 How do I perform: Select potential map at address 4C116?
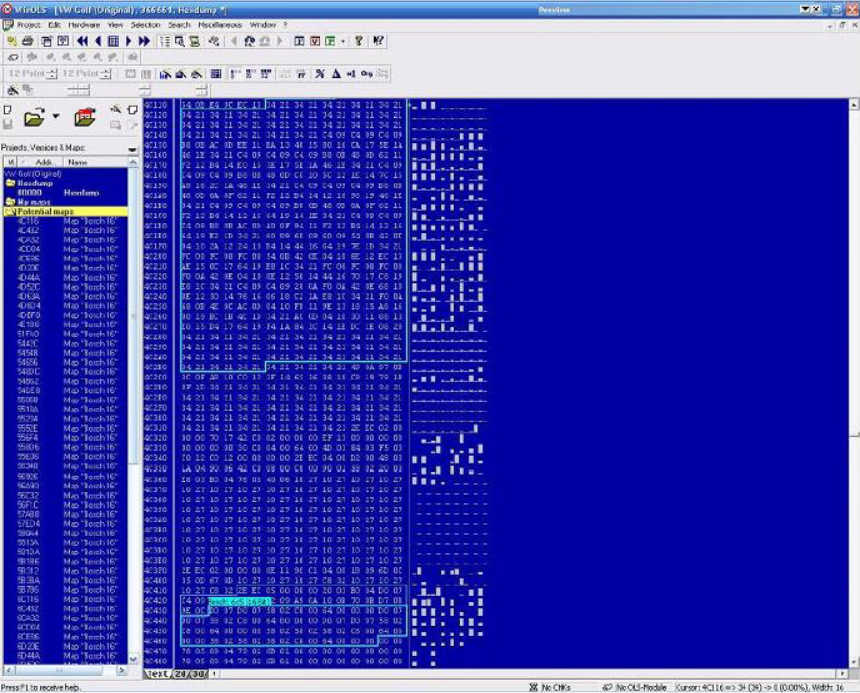pos(65,221)
